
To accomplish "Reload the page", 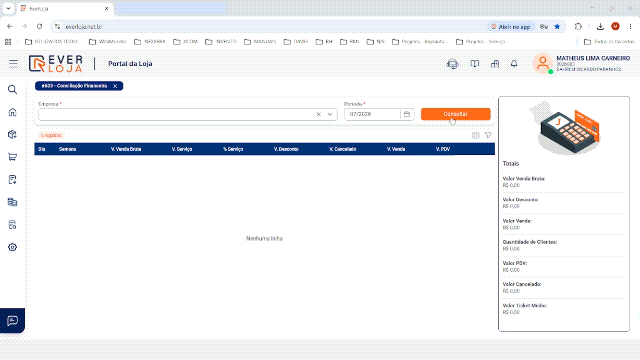I will point(39,27).
